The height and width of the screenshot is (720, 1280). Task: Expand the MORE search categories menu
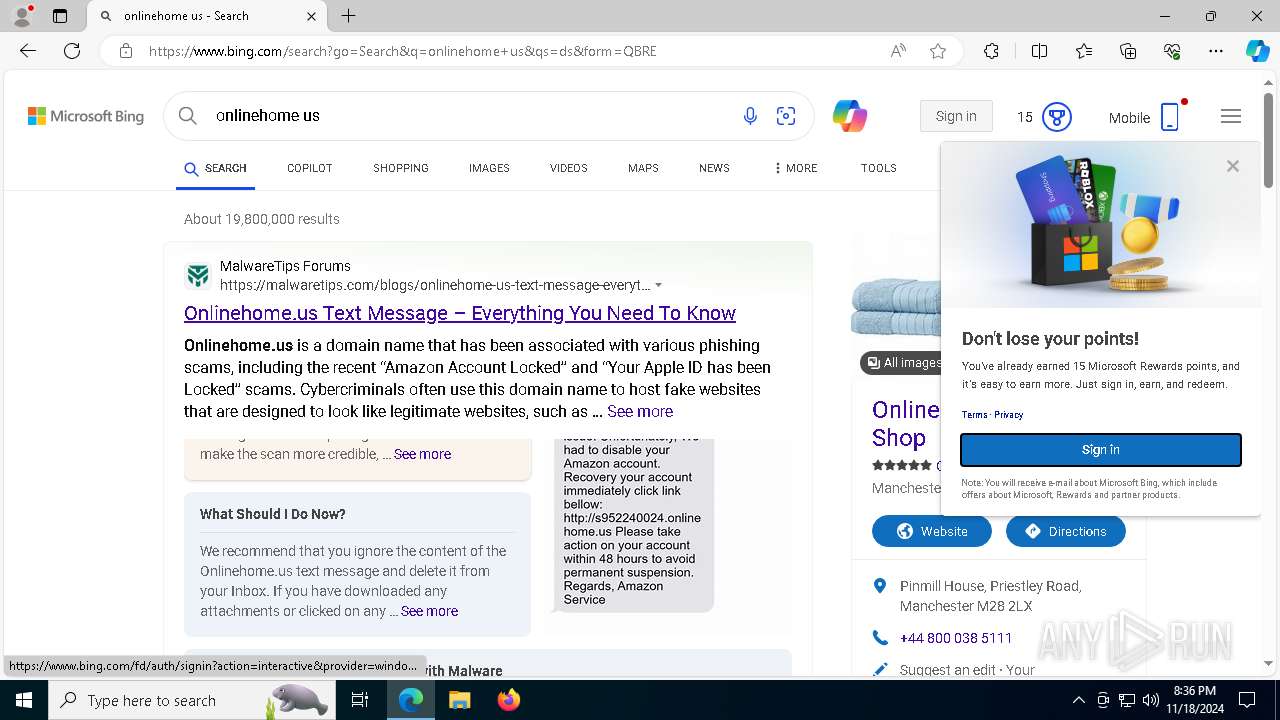pos(796,168)
